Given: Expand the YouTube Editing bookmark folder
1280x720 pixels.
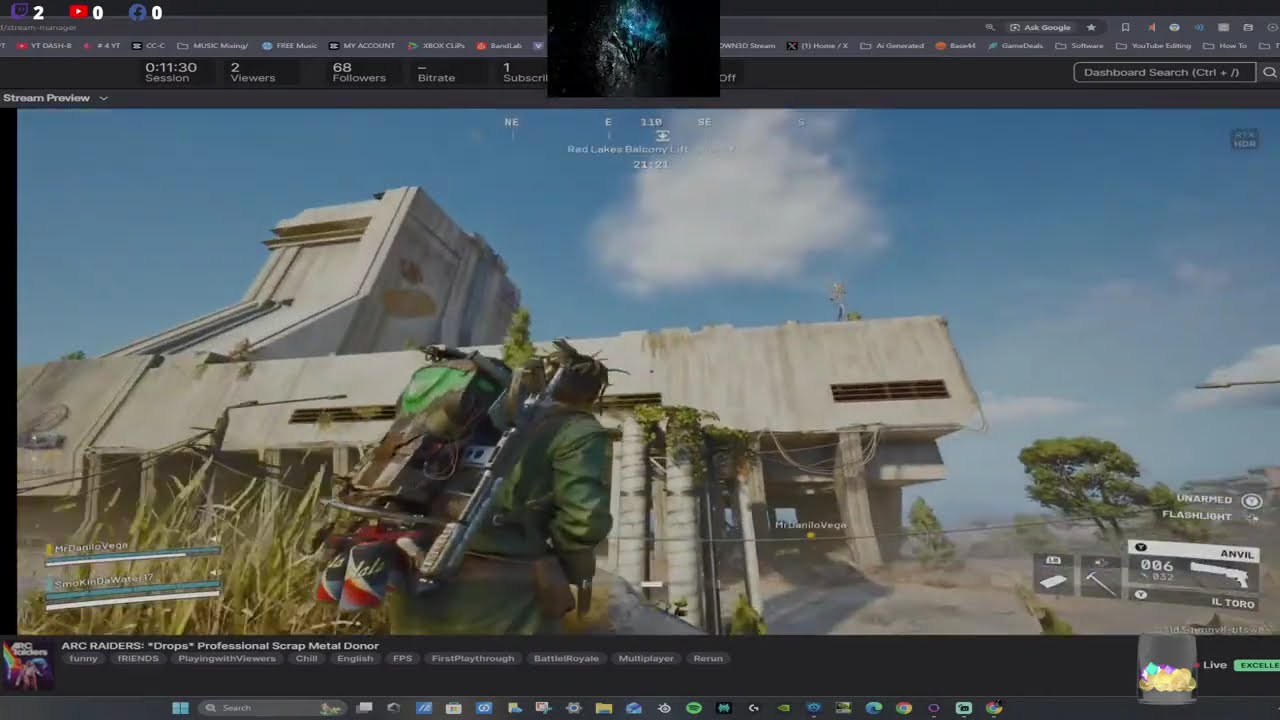Looking at the screenshot, I should (x=1154, y=46).
